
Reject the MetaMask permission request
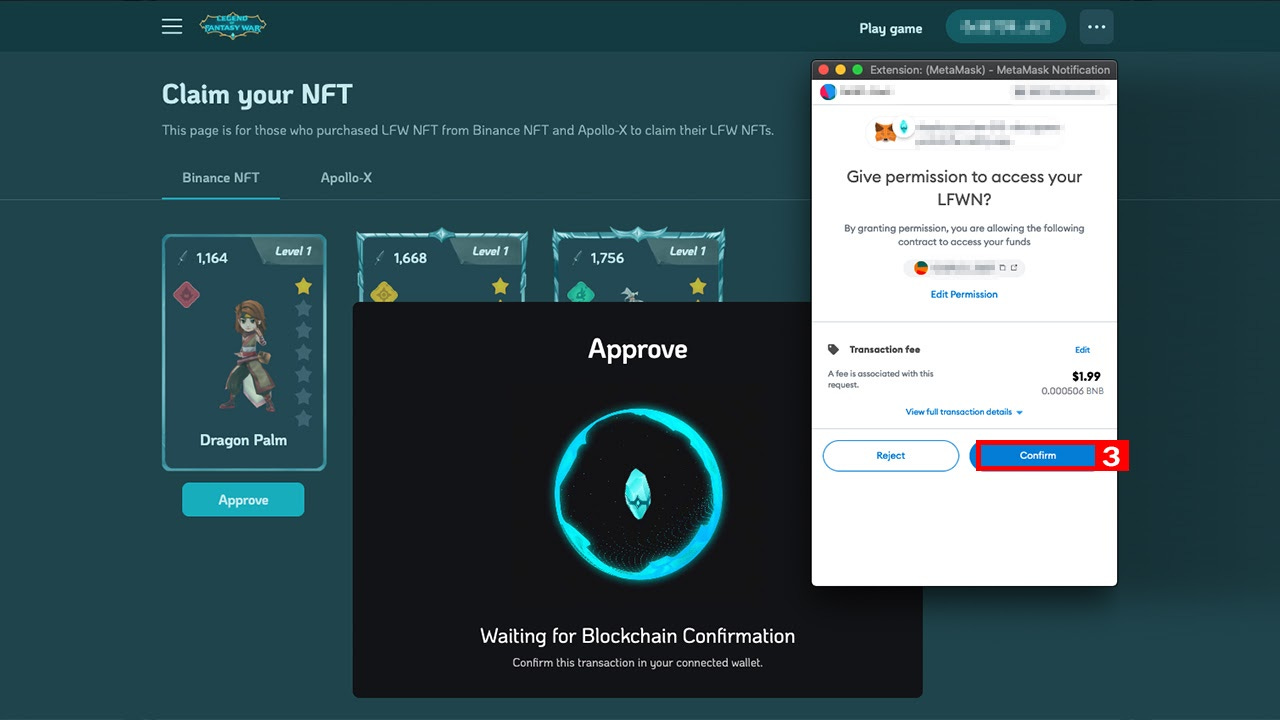890,456
